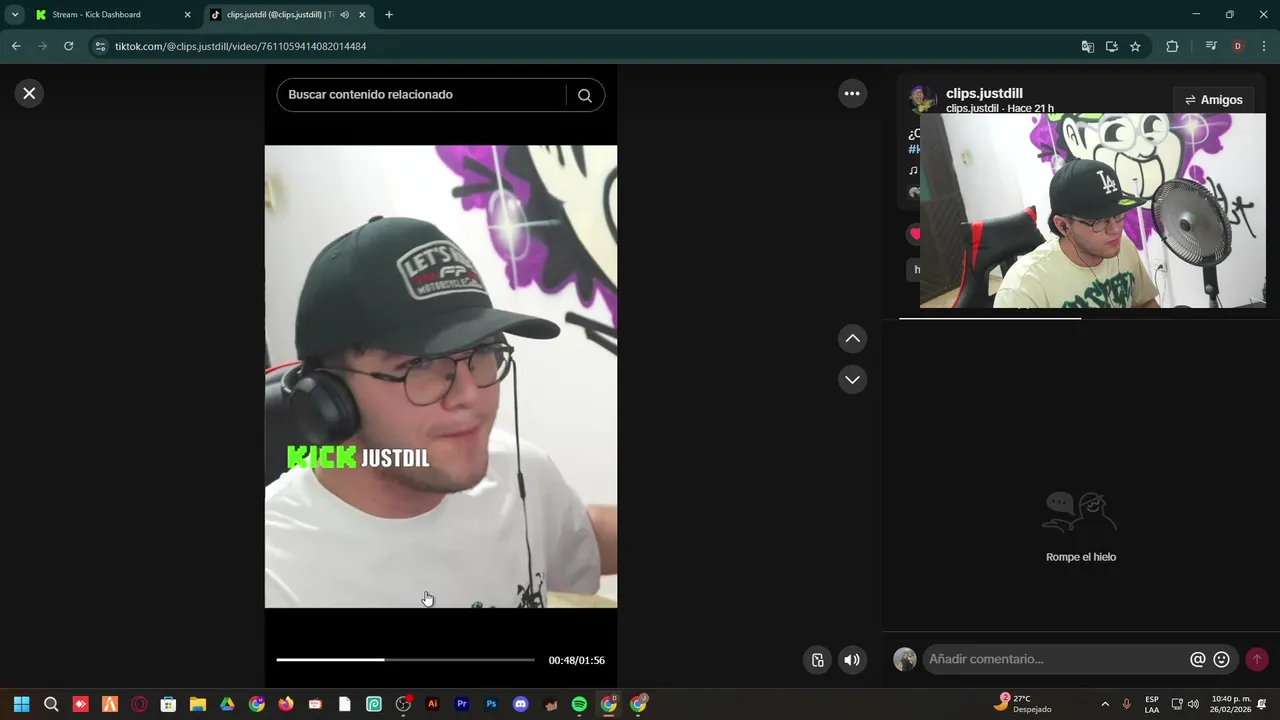
Task: Open File Explorer from taskbar
Action: pos(198,704)
